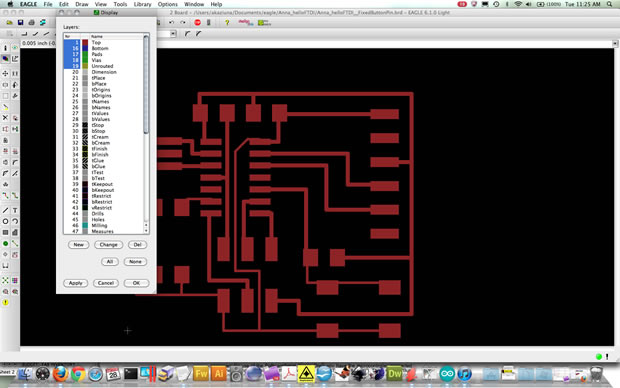Open Google Chrome from the Dock
Viewport: 620px width, 388px height.
[x=78, y=373]
